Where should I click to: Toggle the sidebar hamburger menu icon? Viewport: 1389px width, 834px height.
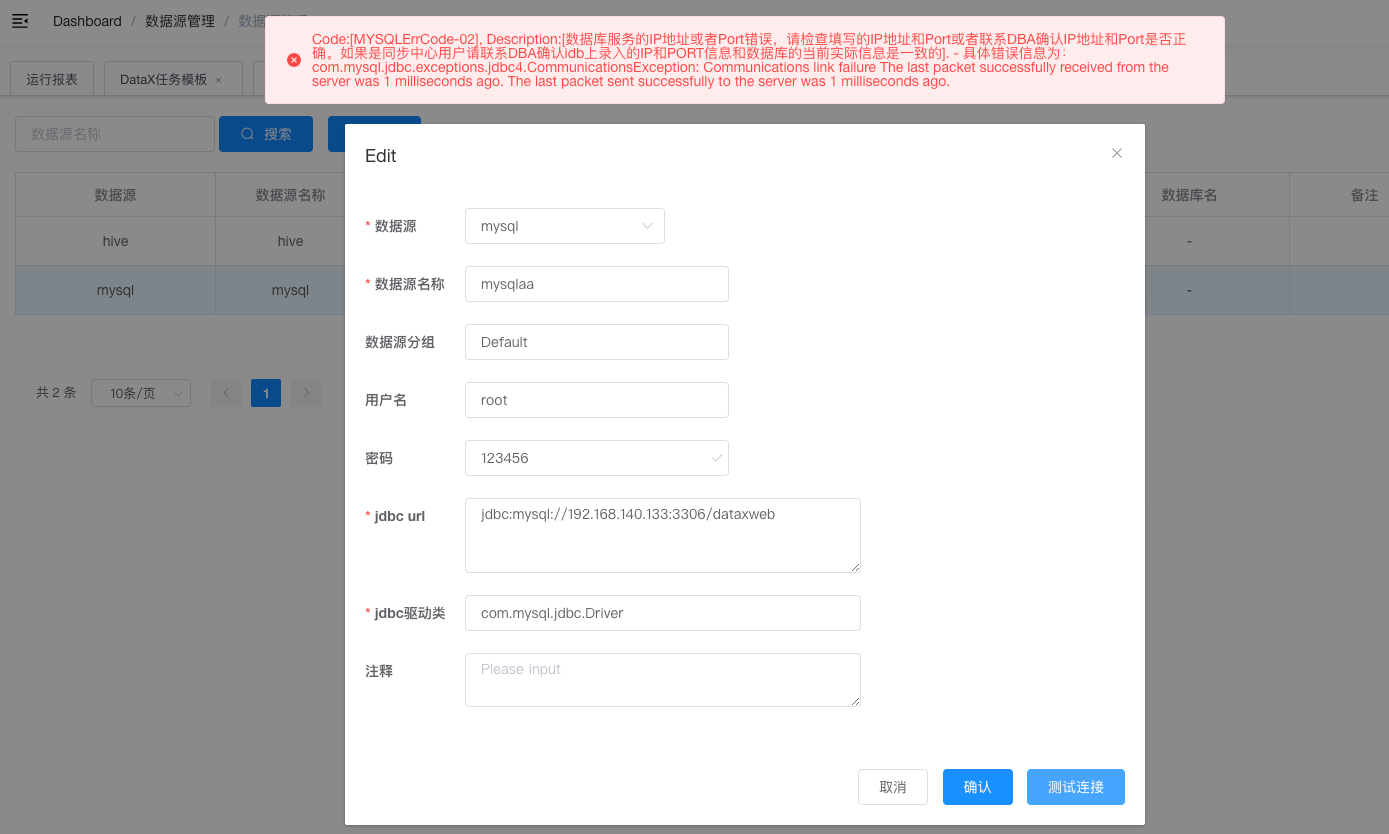(20, 20)
